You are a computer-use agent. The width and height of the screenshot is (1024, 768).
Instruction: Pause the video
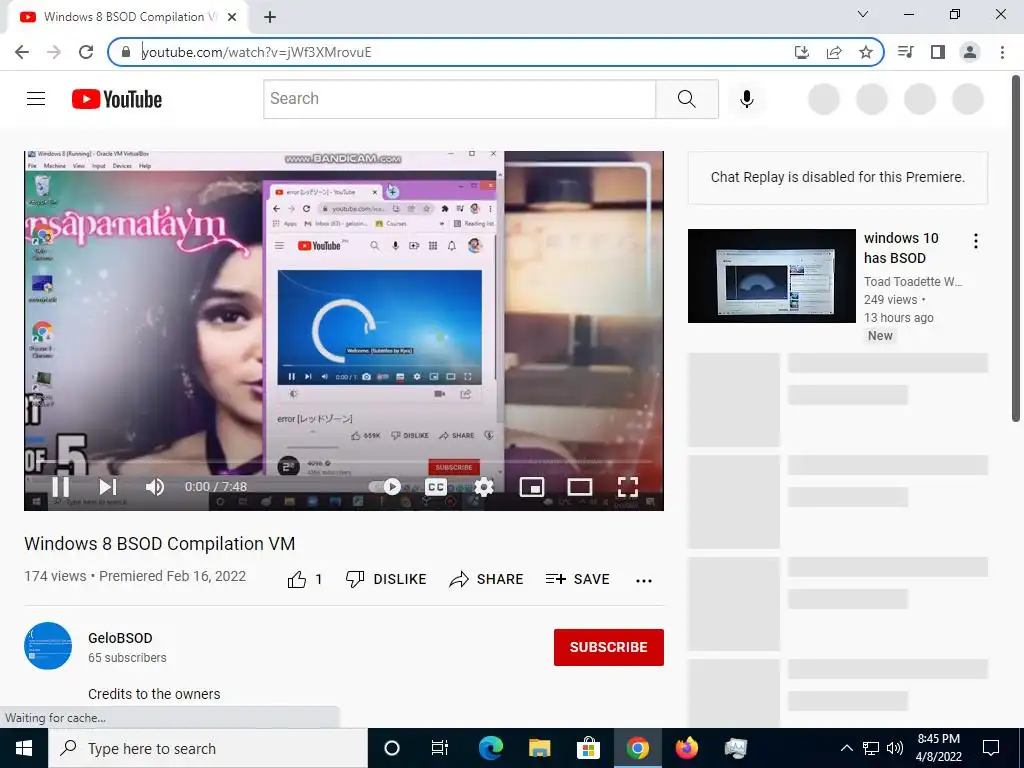[x=60, y=487]
